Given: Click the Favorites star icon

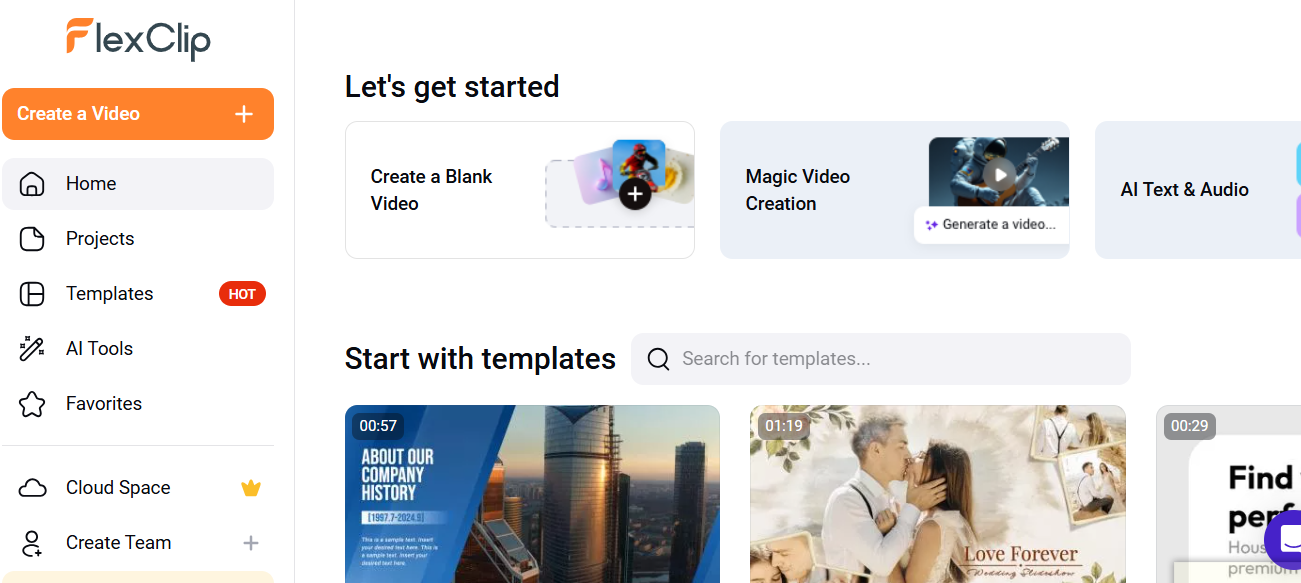Looking at the screenshot, I should 33,404.
